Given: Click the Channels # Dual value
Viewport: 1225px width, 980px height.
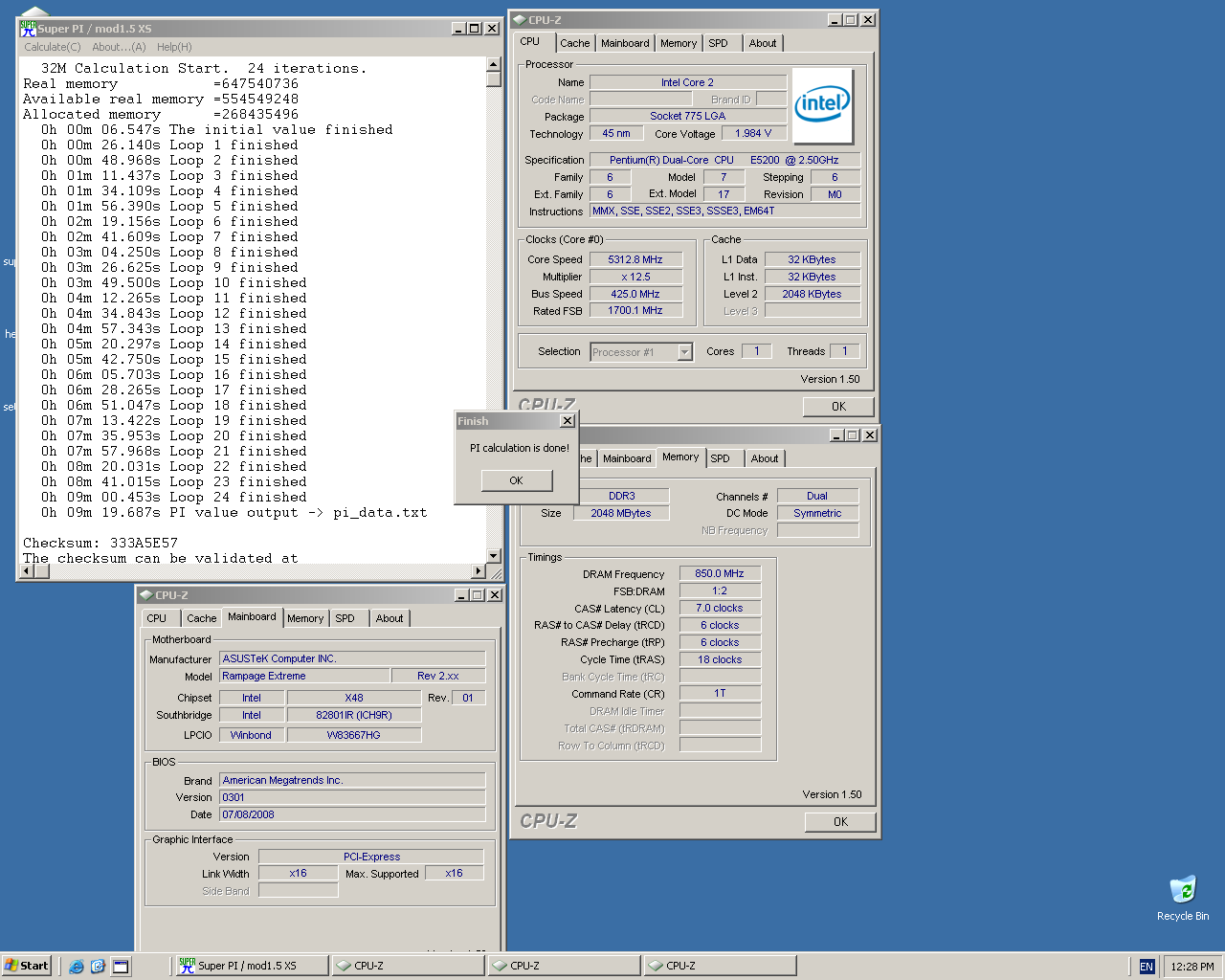Looking at the screenshot, I should (817, 496).
